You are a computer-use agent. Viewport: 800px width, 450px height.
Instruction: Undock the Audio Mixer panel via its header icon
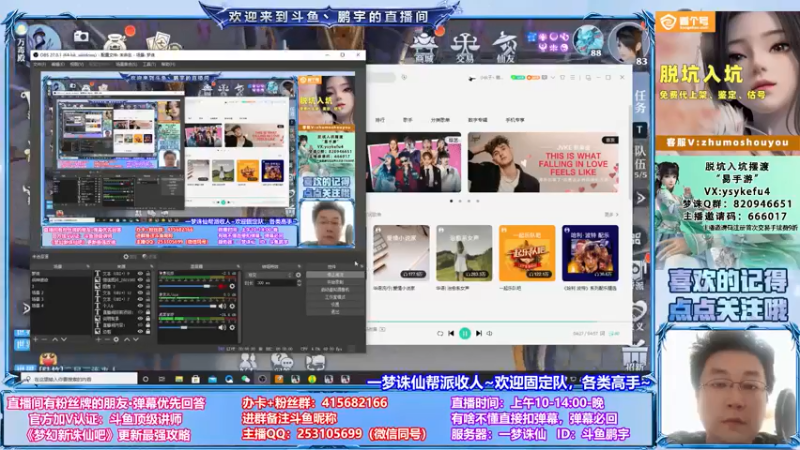(238, 266)
